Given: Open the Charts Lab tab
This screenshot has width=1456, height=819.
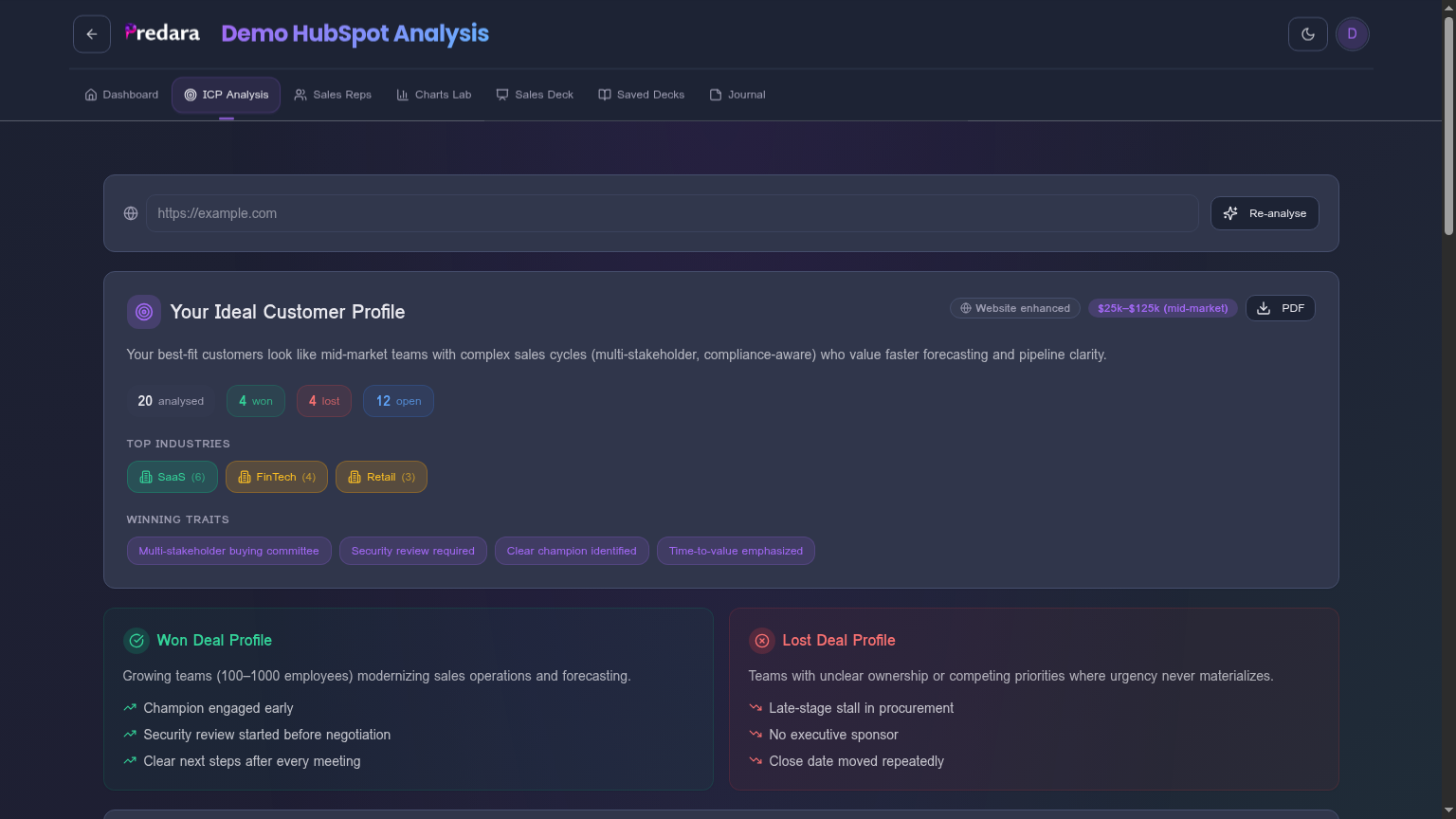Looking at the screenshot, I should click(x=433, y=95).
